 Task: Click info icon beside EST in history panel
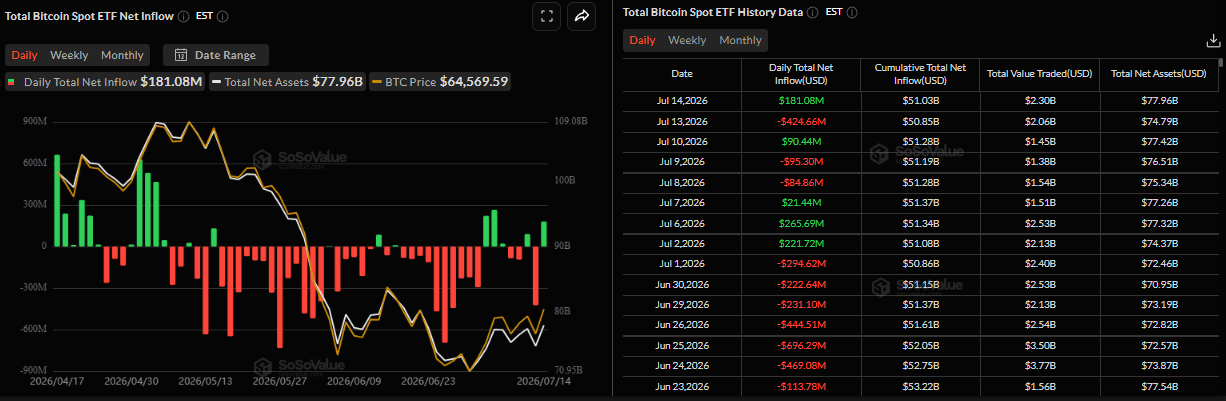click(x=851, y=13)
